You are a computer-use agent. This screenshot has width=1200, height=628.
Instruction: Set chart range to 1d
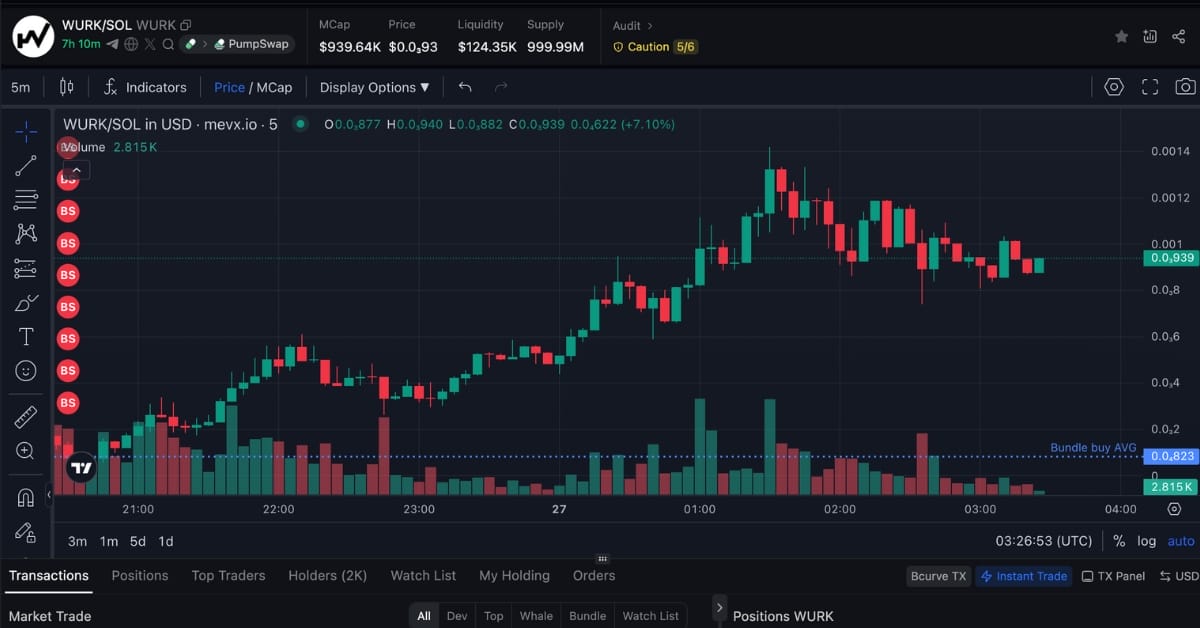pos(166,541)
